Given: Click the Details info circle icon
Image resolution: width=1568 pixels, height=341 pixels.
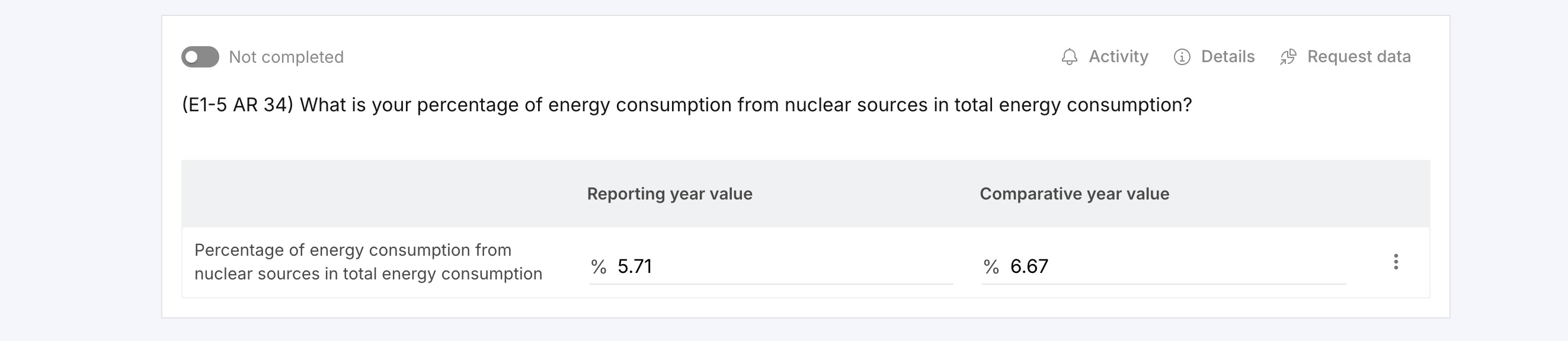Looking at the screenshot, I should [1182, 57].
